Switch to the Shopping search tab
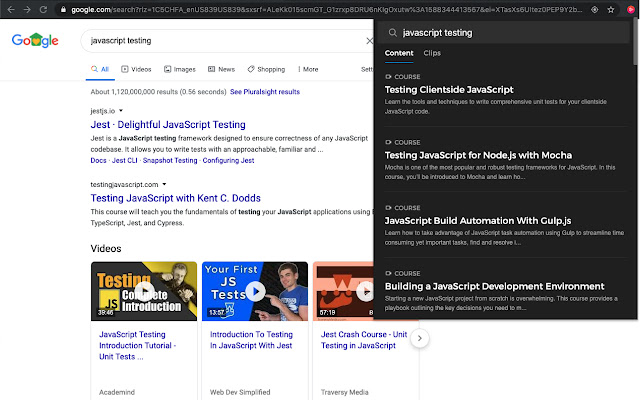The width and height of the screenshot is (640, 400). click(x=266, y=69)
